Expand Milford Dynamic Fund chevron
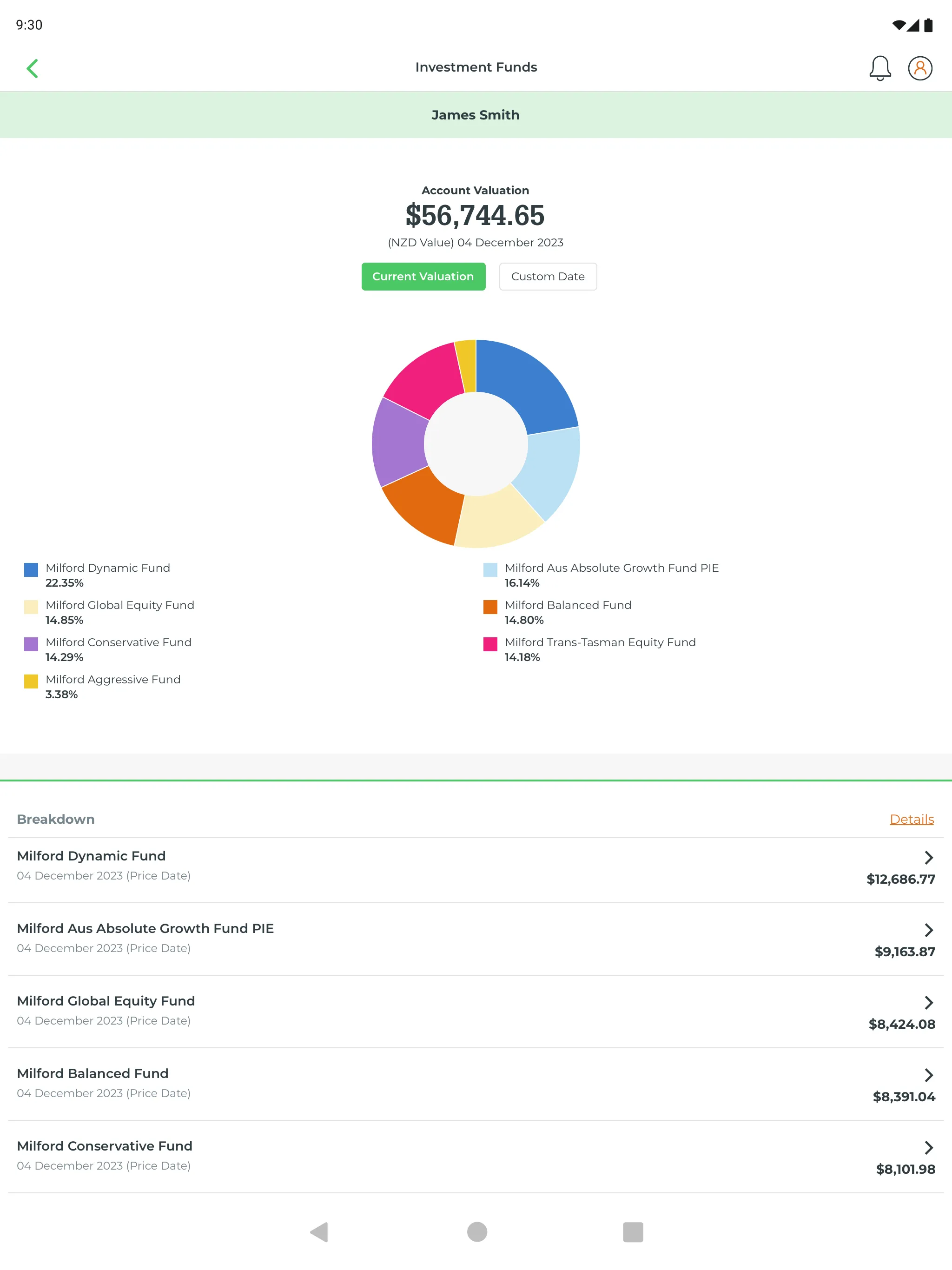 (928, 857)
